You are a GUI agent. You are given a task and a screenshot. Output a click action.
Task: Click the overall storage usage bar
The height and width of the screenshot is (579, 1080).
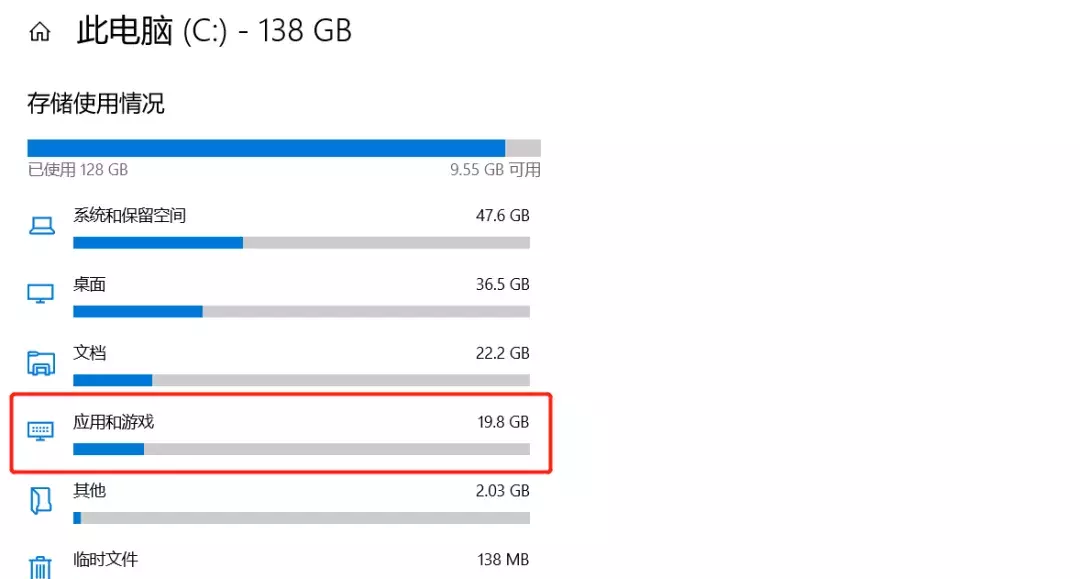point(284,148)
